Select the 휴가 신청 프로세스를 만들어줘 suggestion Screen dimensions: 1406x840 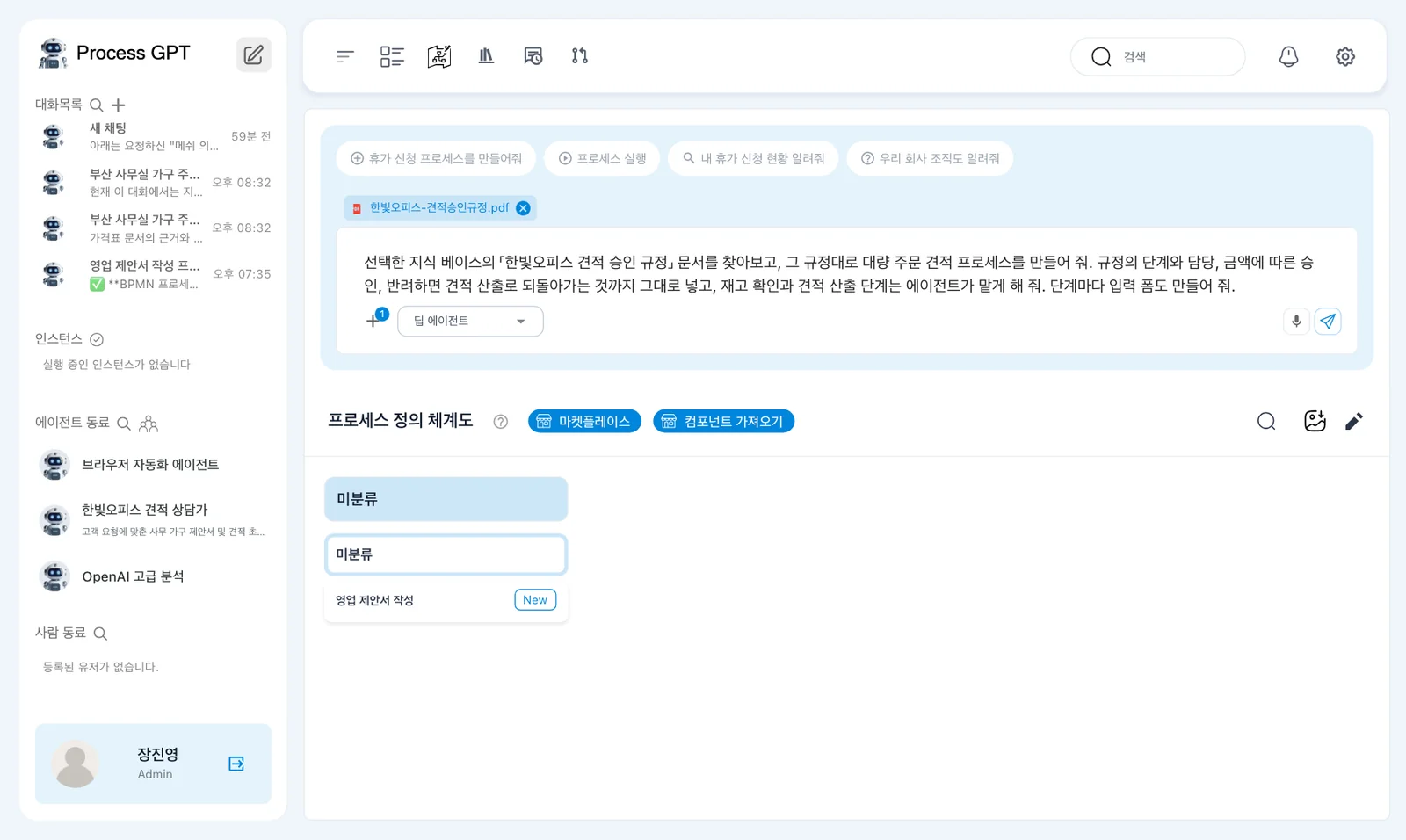pos(436,158)
